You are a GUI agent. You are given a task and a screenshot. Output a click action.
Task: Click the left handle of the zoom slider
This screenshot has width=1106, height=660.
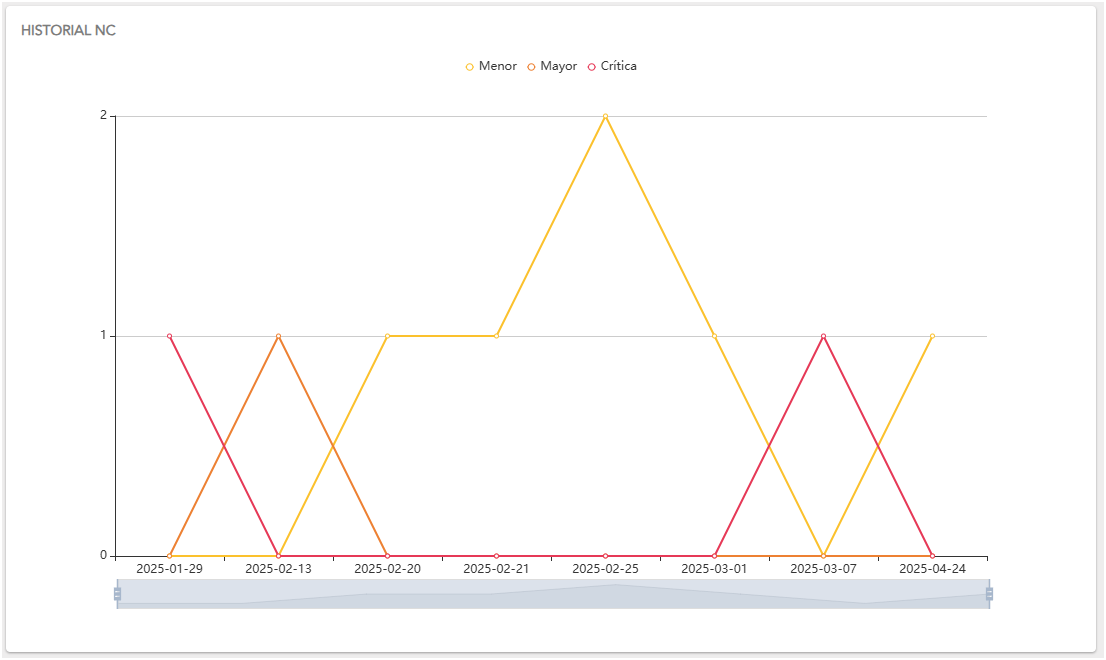pyautogui.click(x=117, y=594)
